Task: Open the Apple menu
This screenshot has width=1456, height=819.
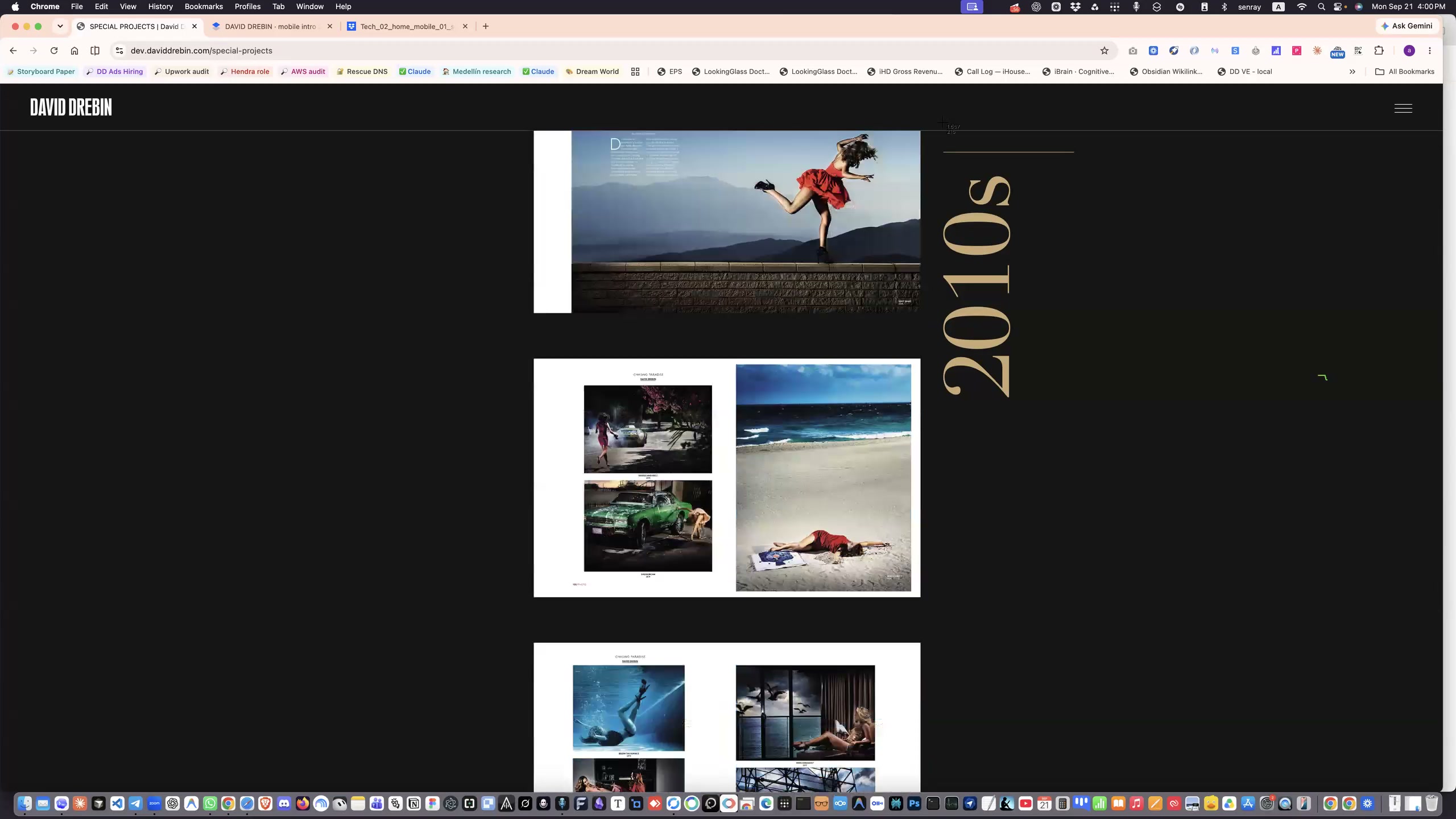Action: point(15,7)
